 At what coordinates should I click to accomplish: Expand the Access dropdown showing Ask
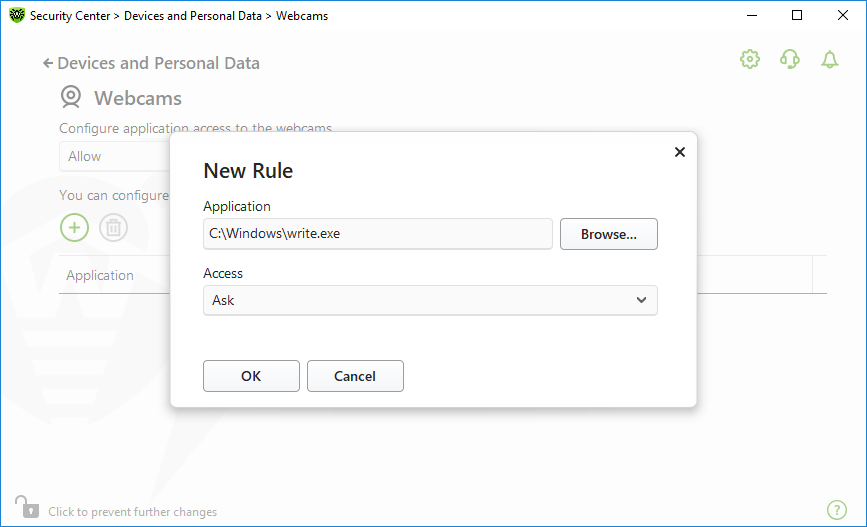430,300
